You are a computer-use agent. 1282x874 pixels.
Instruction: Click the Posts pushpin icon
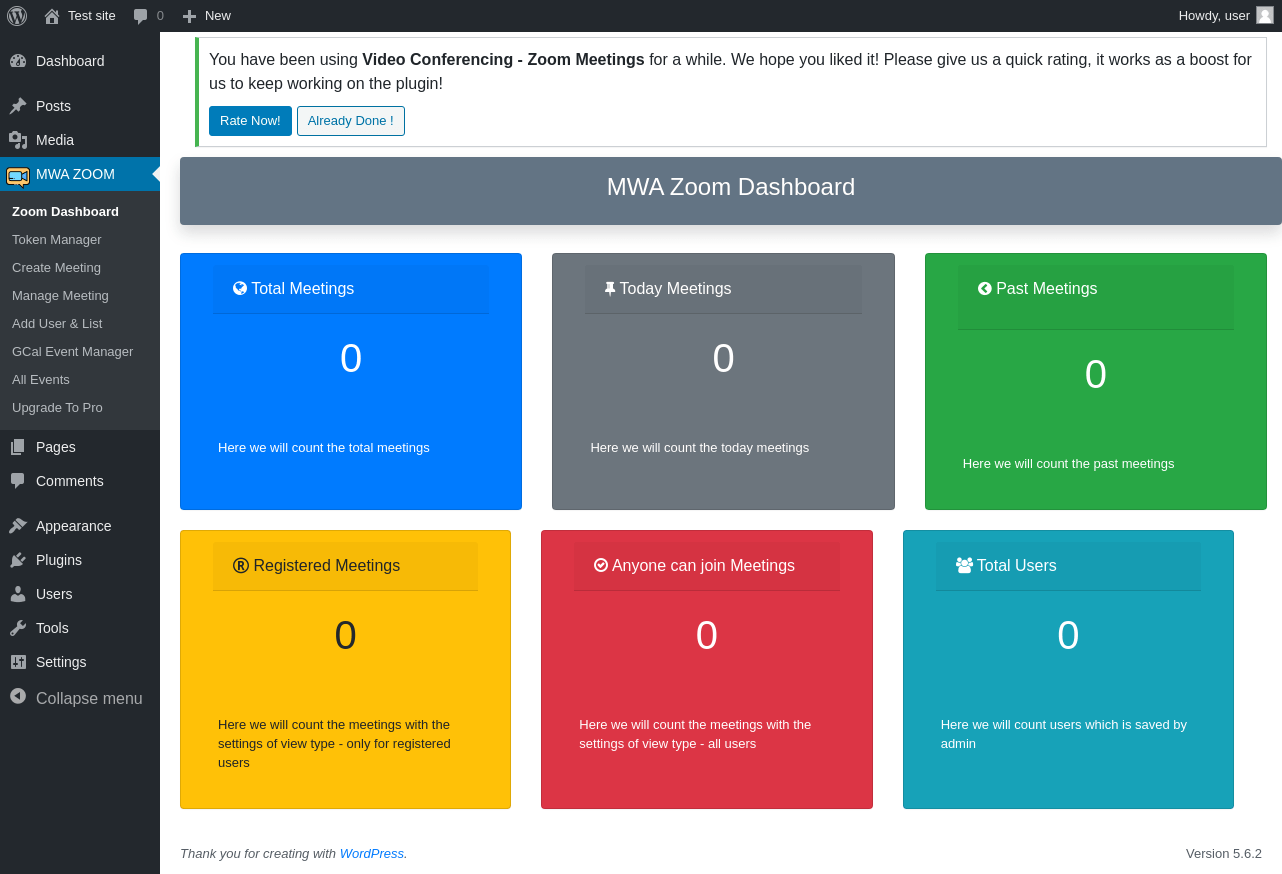18,106
